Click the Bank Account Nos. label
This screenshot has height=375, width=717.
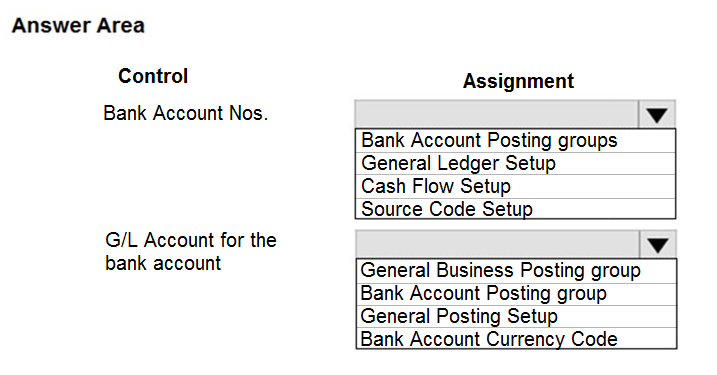[185, 113]
